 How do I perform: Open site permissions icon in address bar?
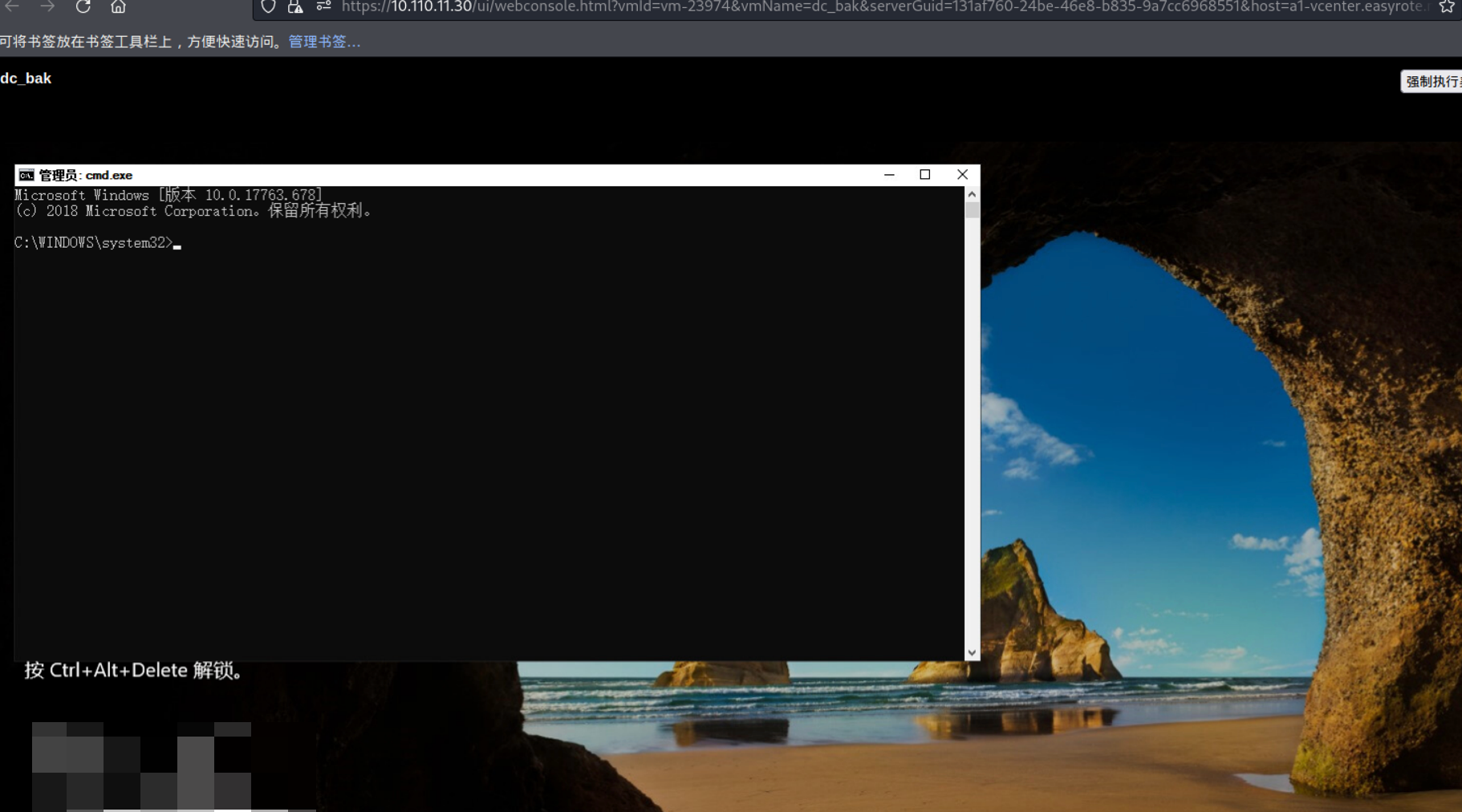[323, 6]
